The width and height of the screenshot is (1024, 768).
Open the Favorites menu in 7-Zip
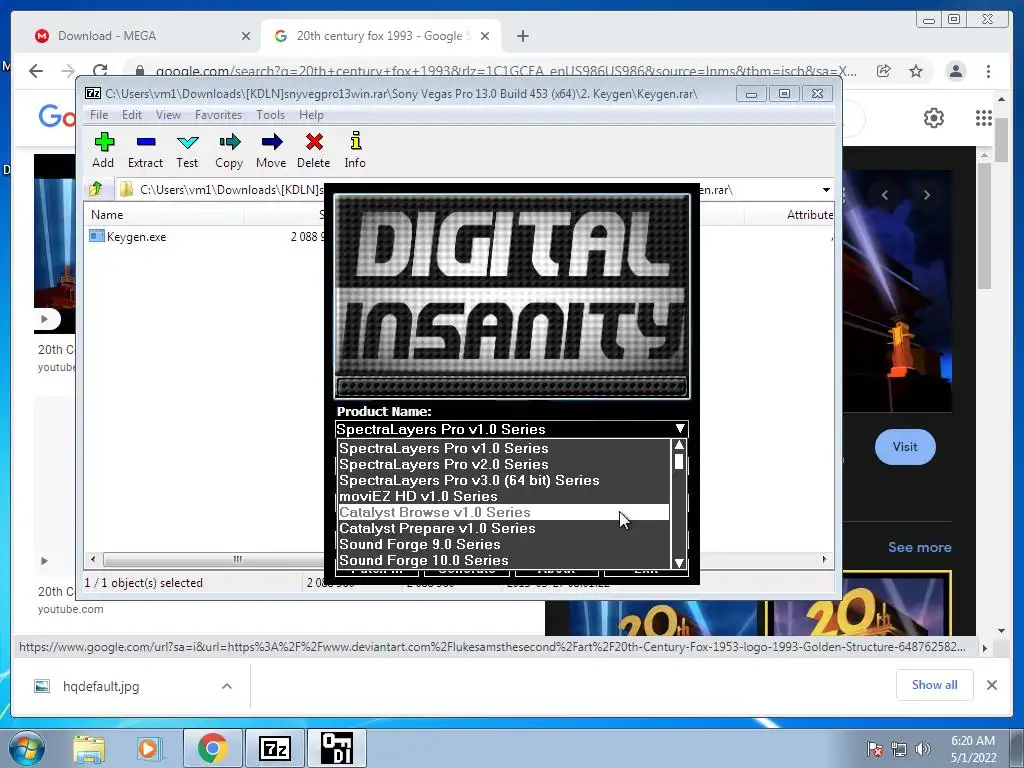[x=218, y=115]
